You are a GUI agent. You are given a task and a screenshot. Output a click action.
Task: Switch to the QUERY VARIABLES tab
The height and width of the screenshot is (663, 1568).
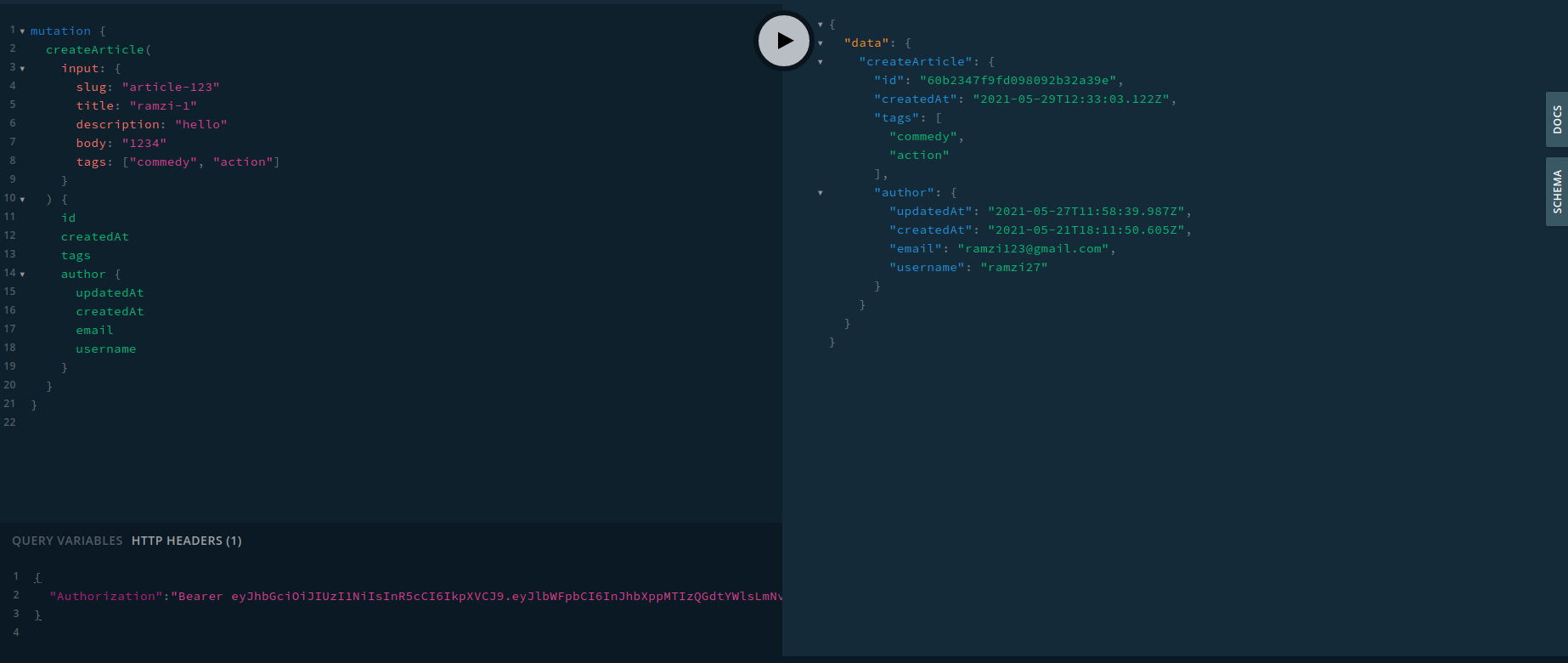pyautogui.click(x=67, y=541)
